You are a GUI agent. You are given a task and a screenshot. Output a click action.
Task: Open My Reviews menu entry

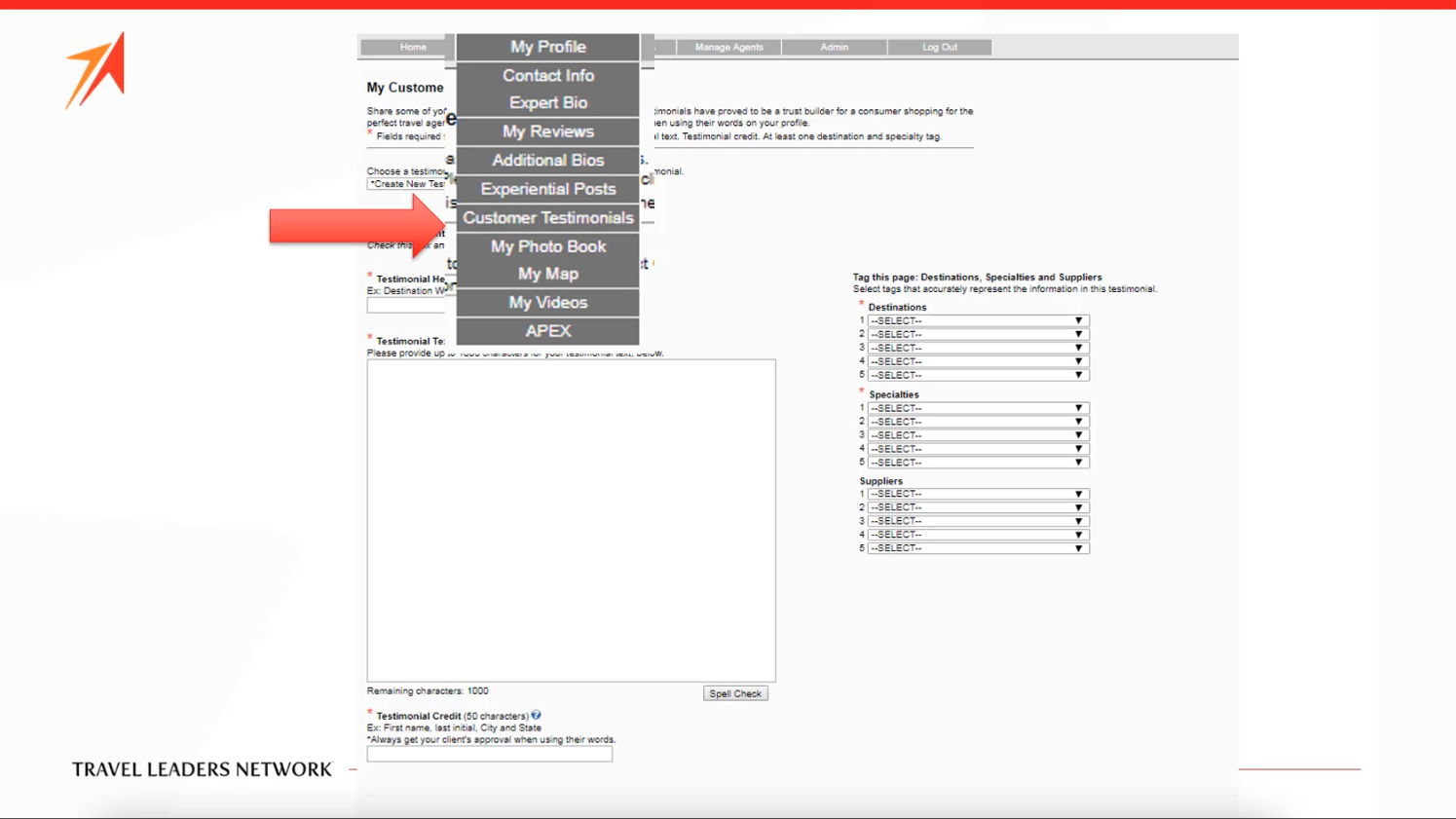[548, 131]
